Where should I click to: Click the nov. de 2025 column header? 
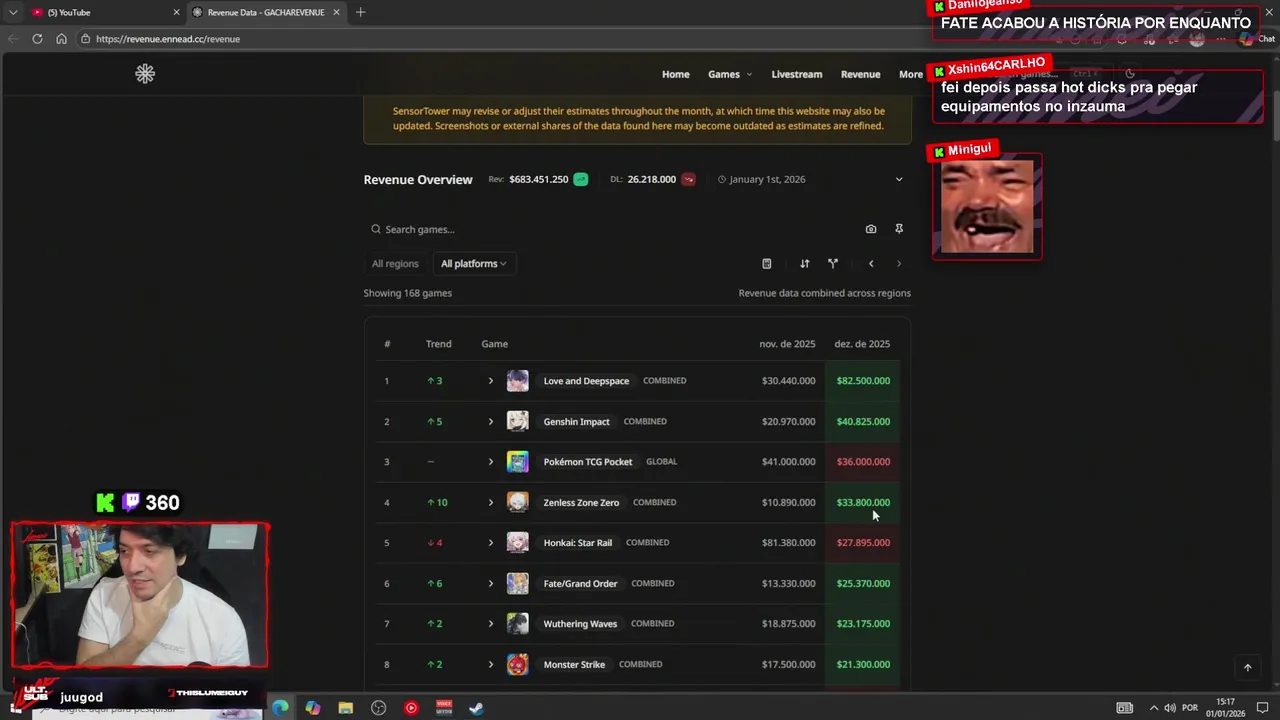[787, 344]
